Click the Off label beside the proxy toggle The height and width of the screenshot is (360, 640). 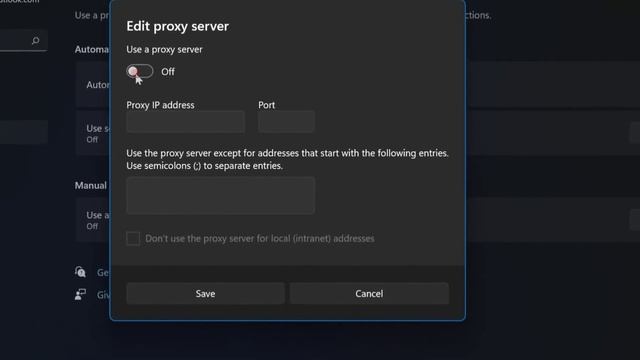coord(168,72)
